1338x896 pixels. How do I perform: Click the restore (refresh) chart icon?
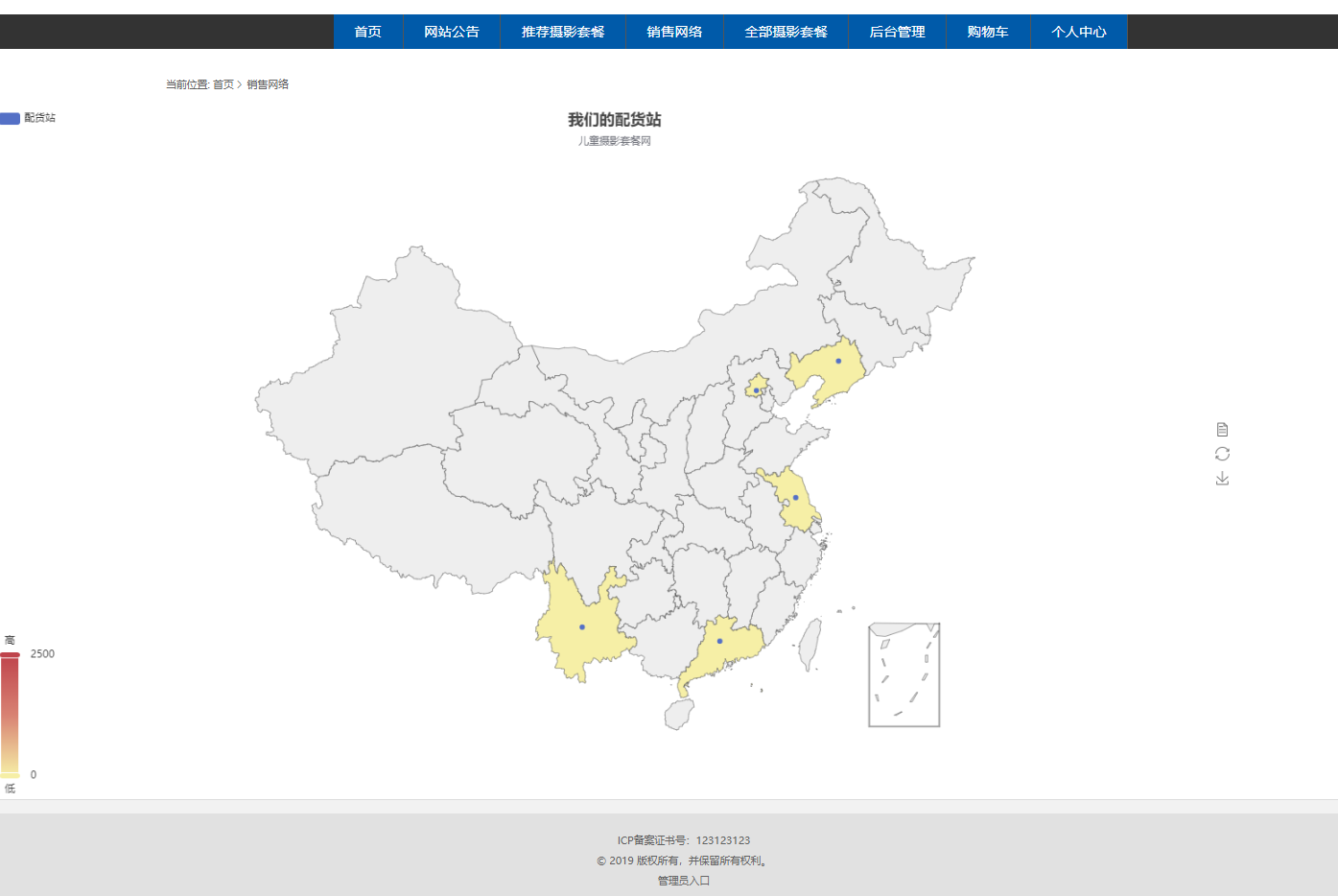coord(1222,453)
